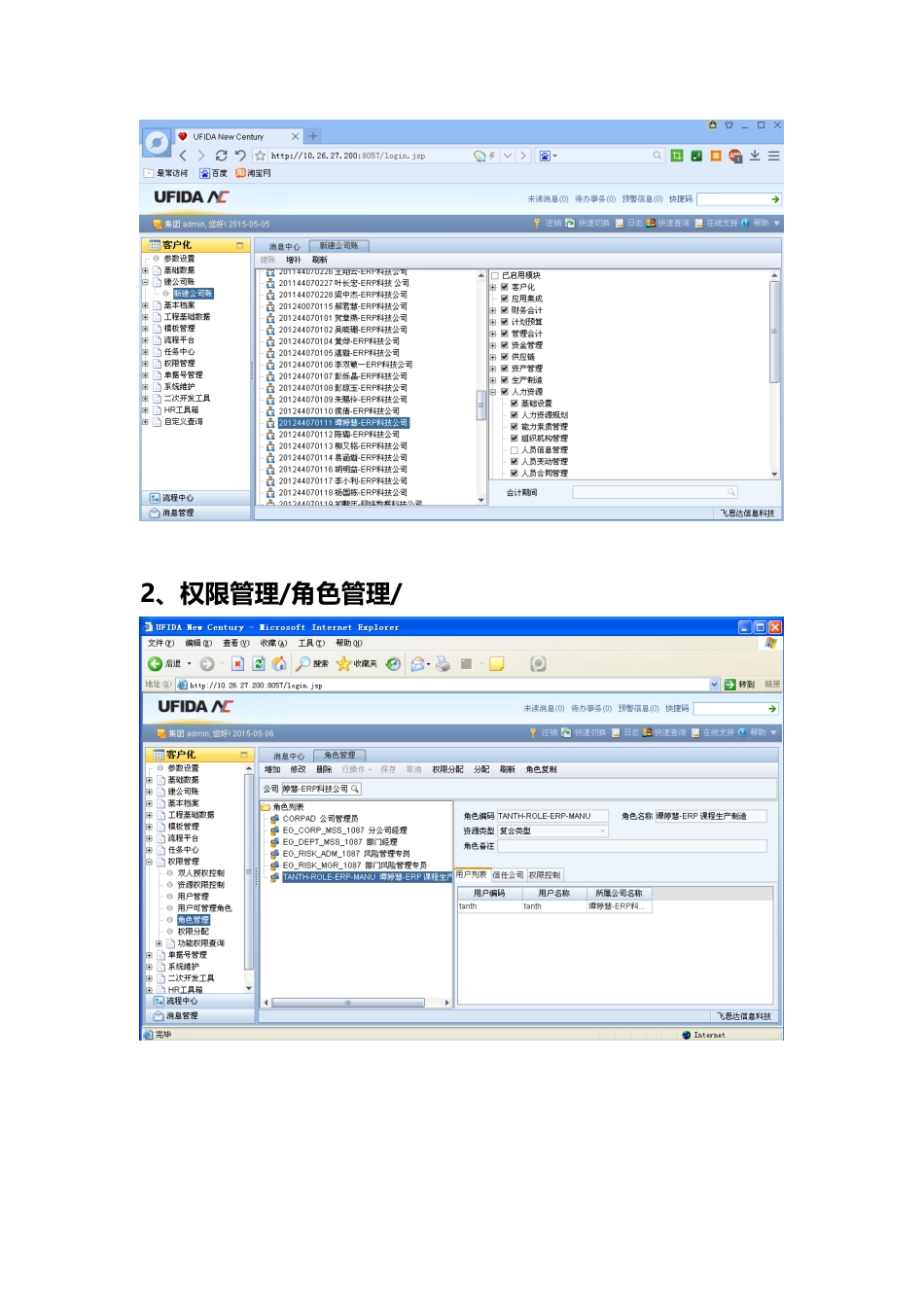Click IE Refresh page icon
The height and width of the screenshot is (1307, 924).
259,664
